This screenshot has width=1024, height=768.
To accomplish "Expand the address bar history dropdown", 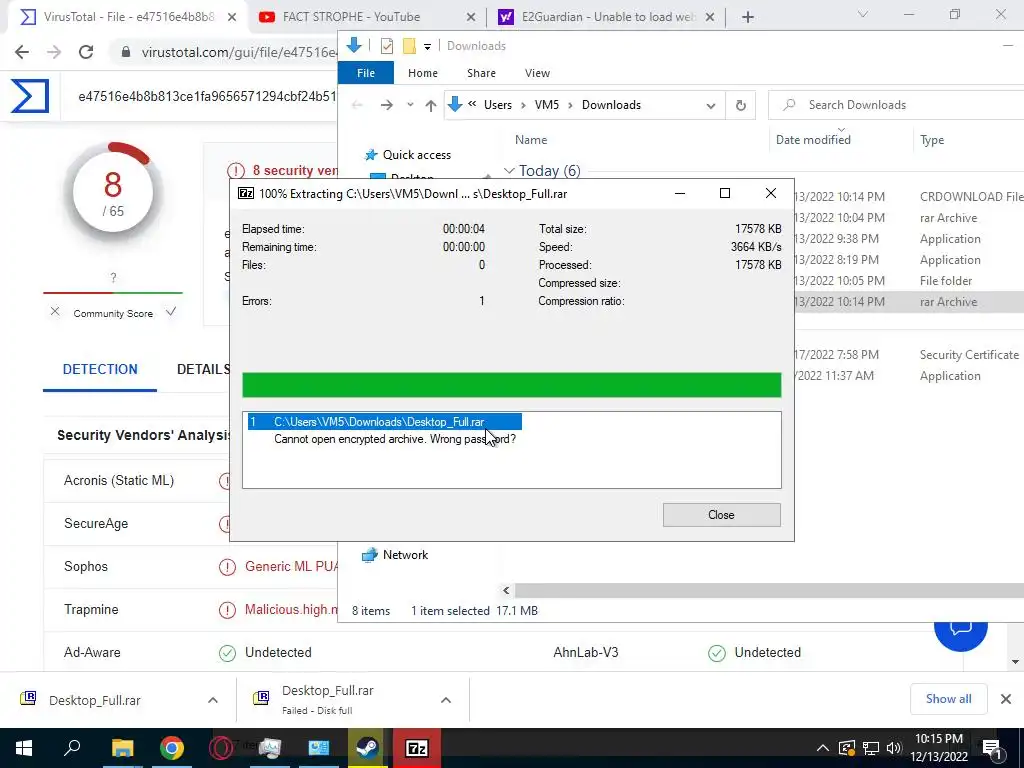I will pos(711,105).
